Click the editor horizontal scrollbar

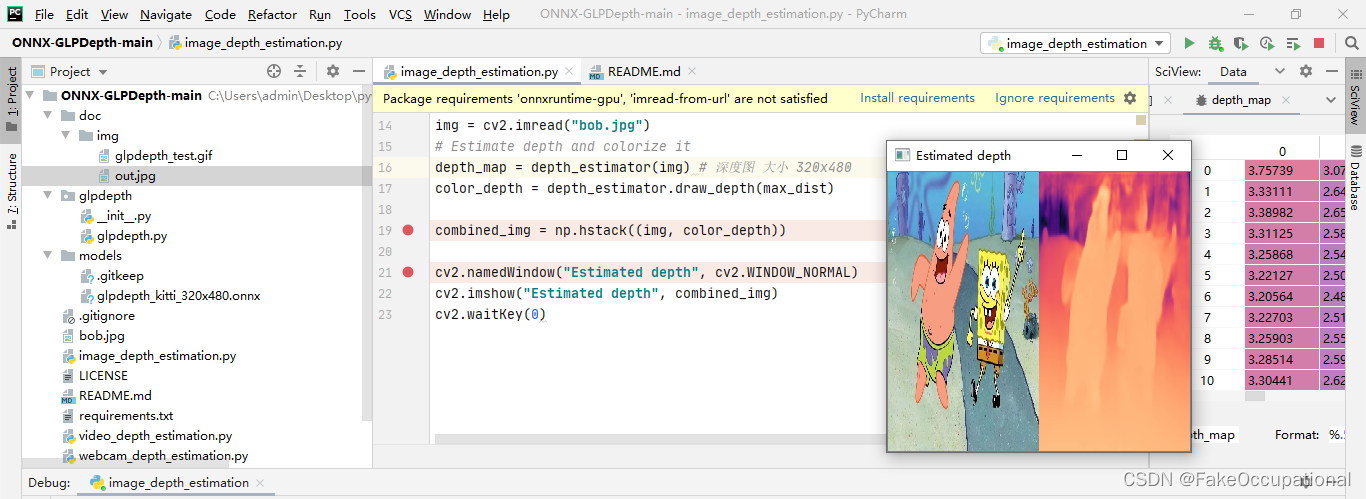[x=660, y=439]
